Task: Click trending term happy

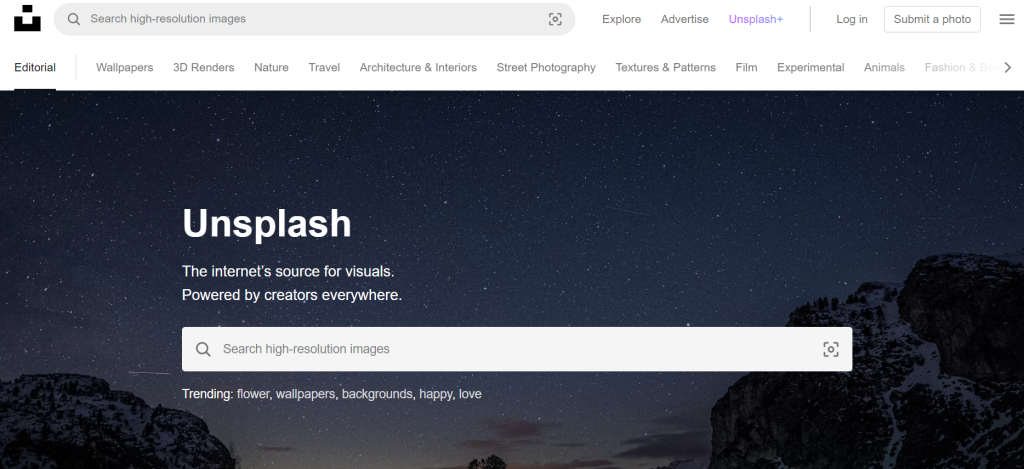Action: [x=436, y=394]
